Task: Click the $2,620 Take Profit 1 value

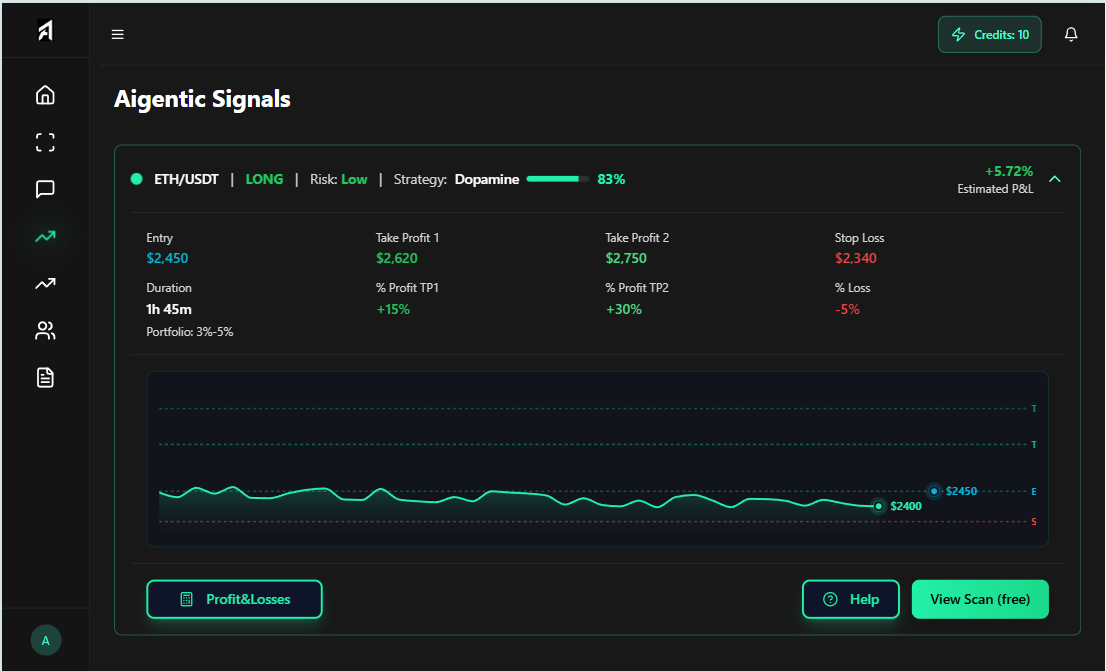Action: [396, 258]
